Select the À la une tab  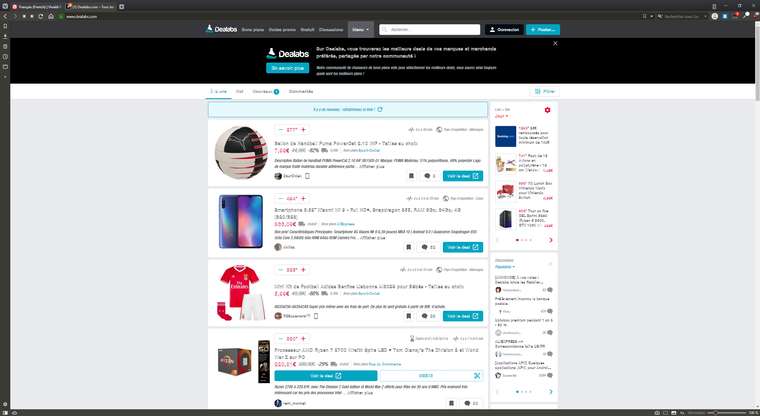[219, 91]
